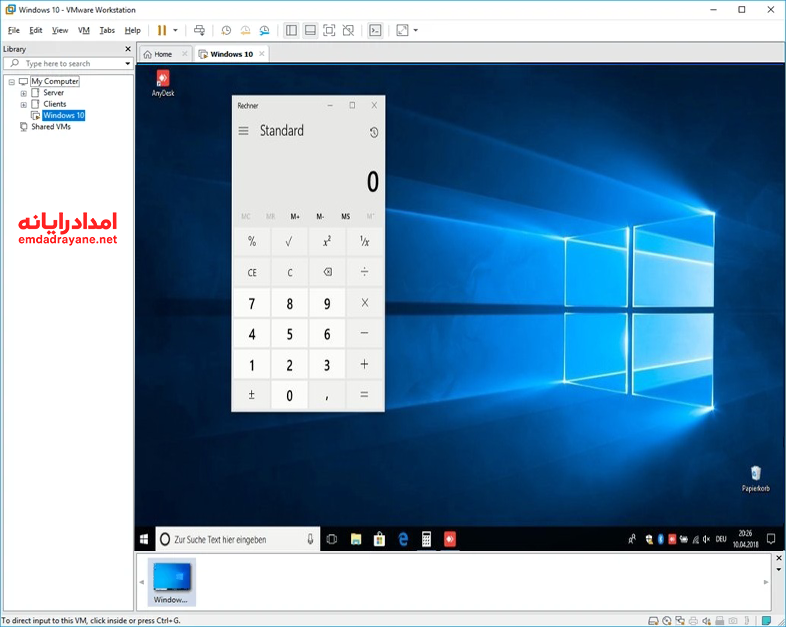This screenshot has width=786, height=627.
Task: Revert VM to previous snapshot
Action: (x=245, y=31)
